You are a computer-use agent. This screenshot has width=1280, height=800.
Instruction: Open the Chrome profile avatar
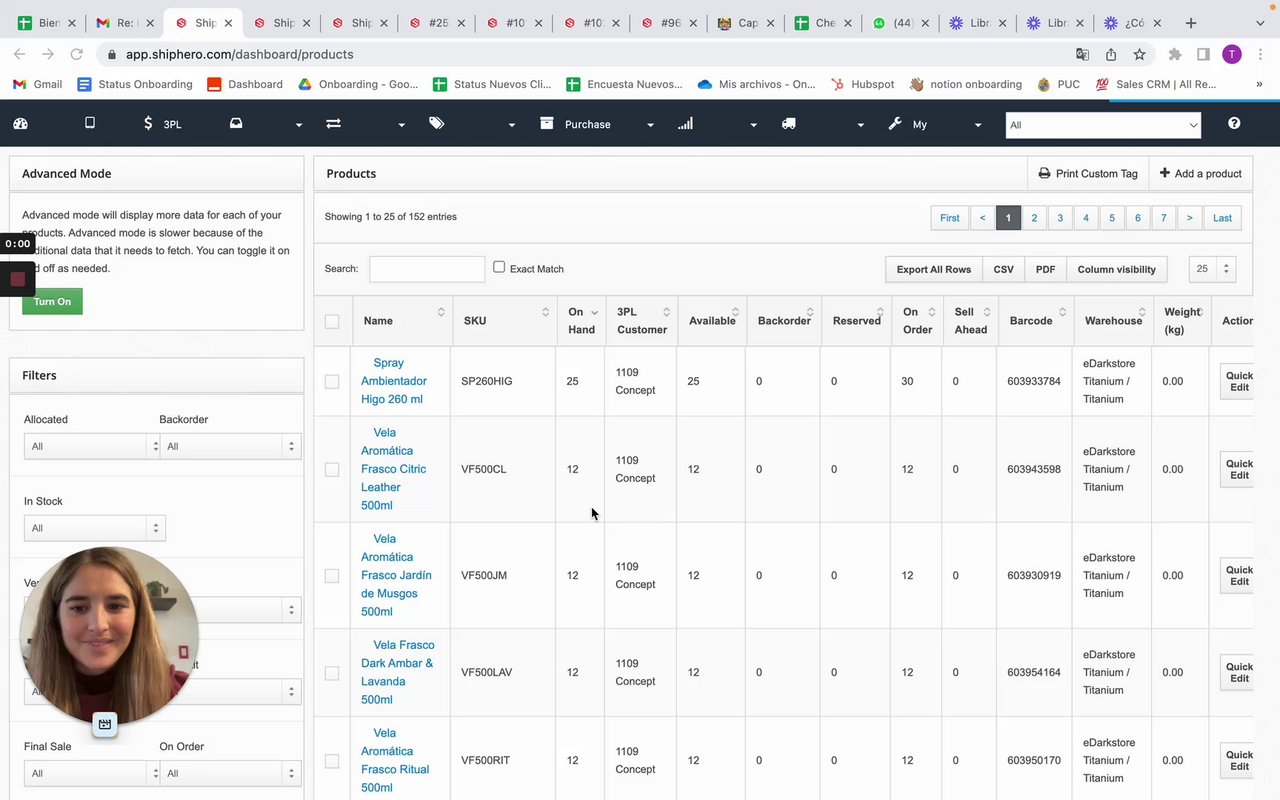(x=1232, y=54)
